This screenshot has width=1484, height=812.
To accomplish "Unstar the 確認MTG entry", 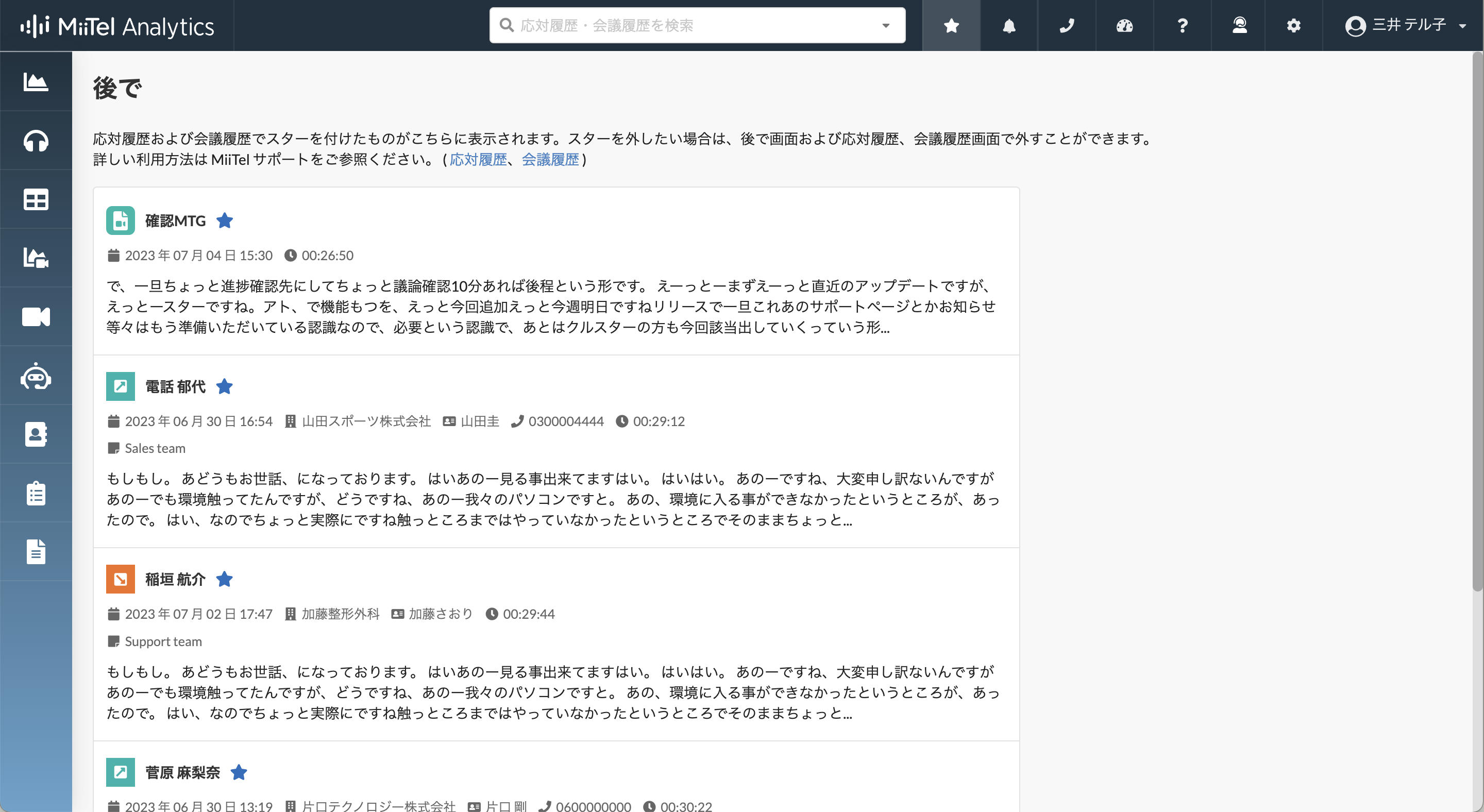I will tap(225, 221).
